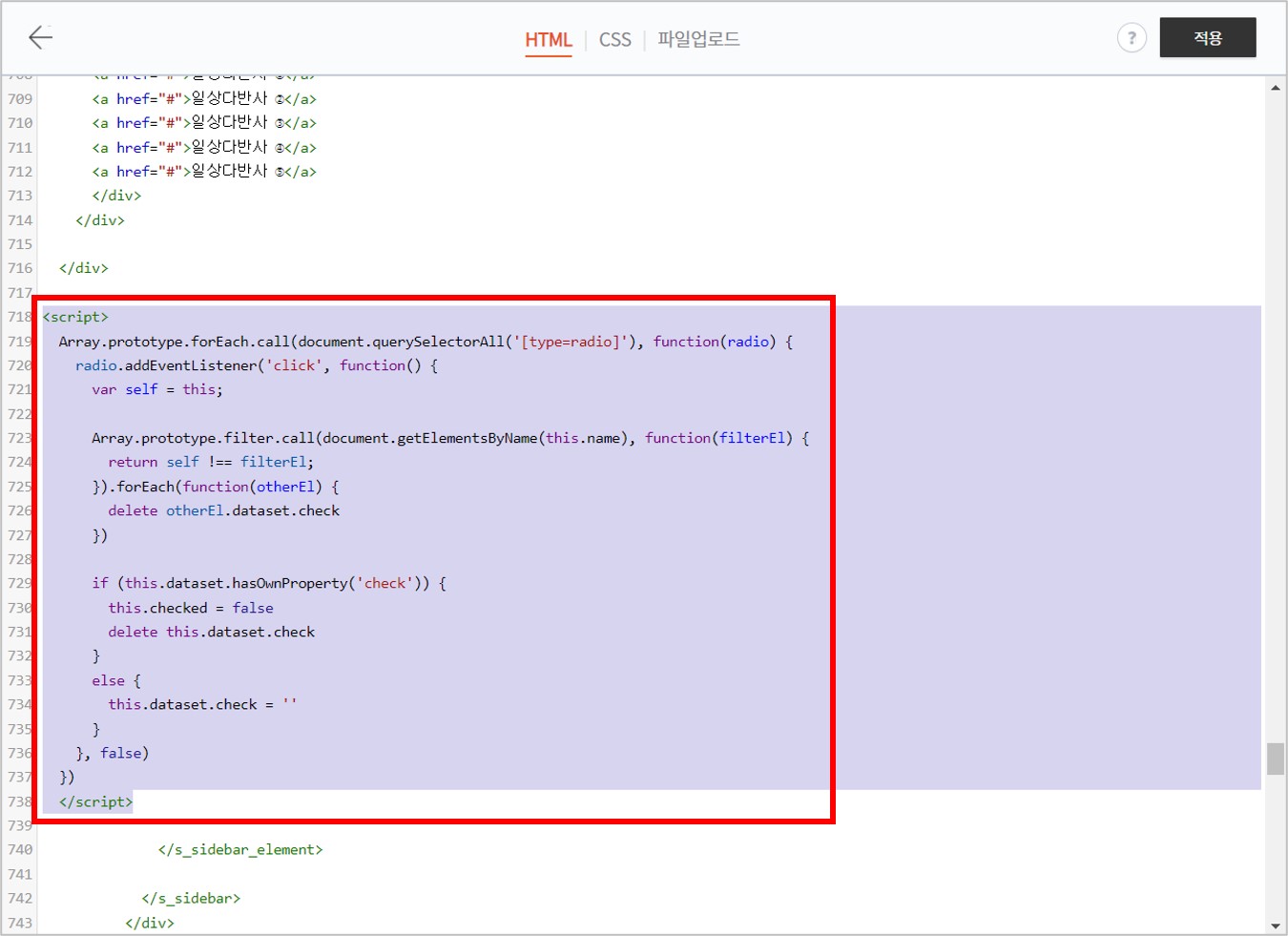
Task: Click the scrollbar up arrow
Action: click(x=1276, y=88)
